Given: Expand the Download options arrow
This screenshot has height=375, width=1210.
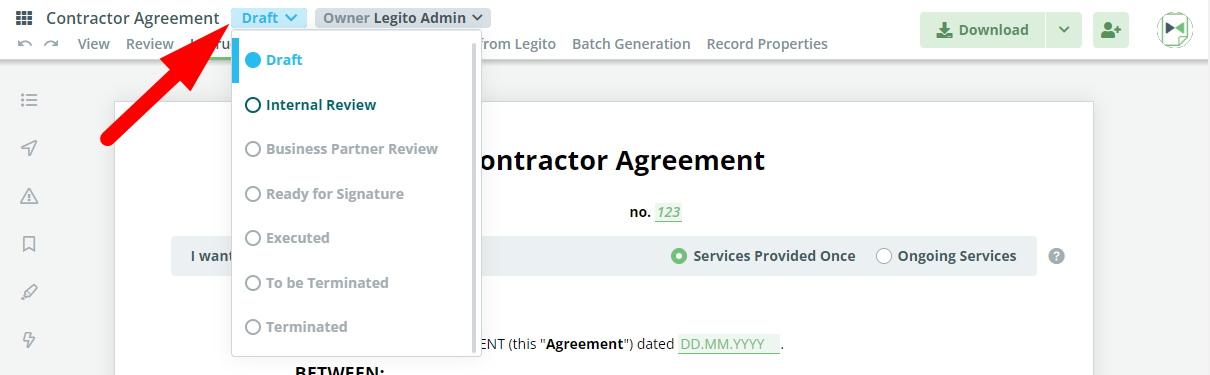Looking at the screenshot, I should (x=1064, y=30).
